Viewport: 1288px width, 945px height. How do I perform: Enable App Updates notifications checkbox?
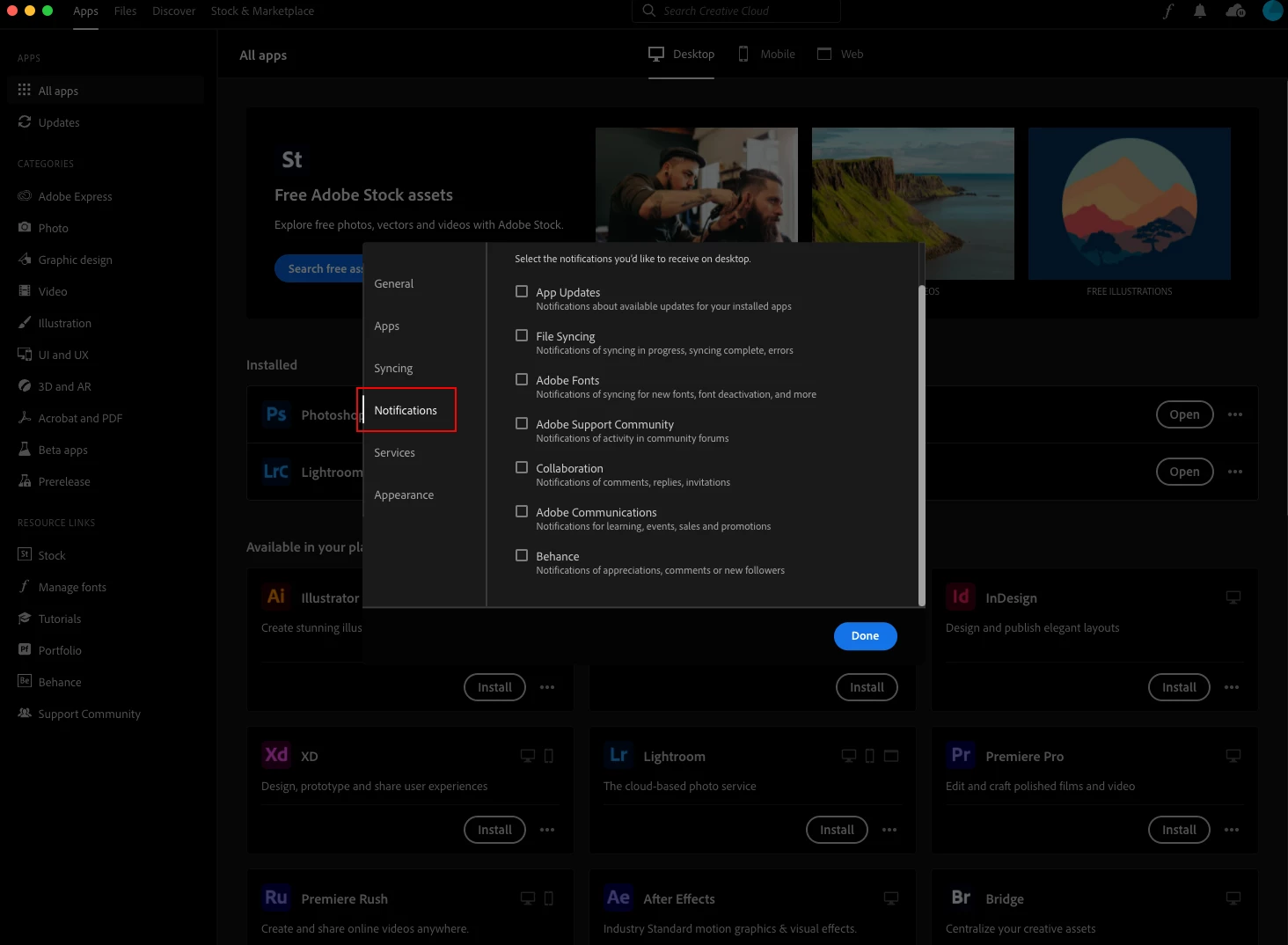522,291
